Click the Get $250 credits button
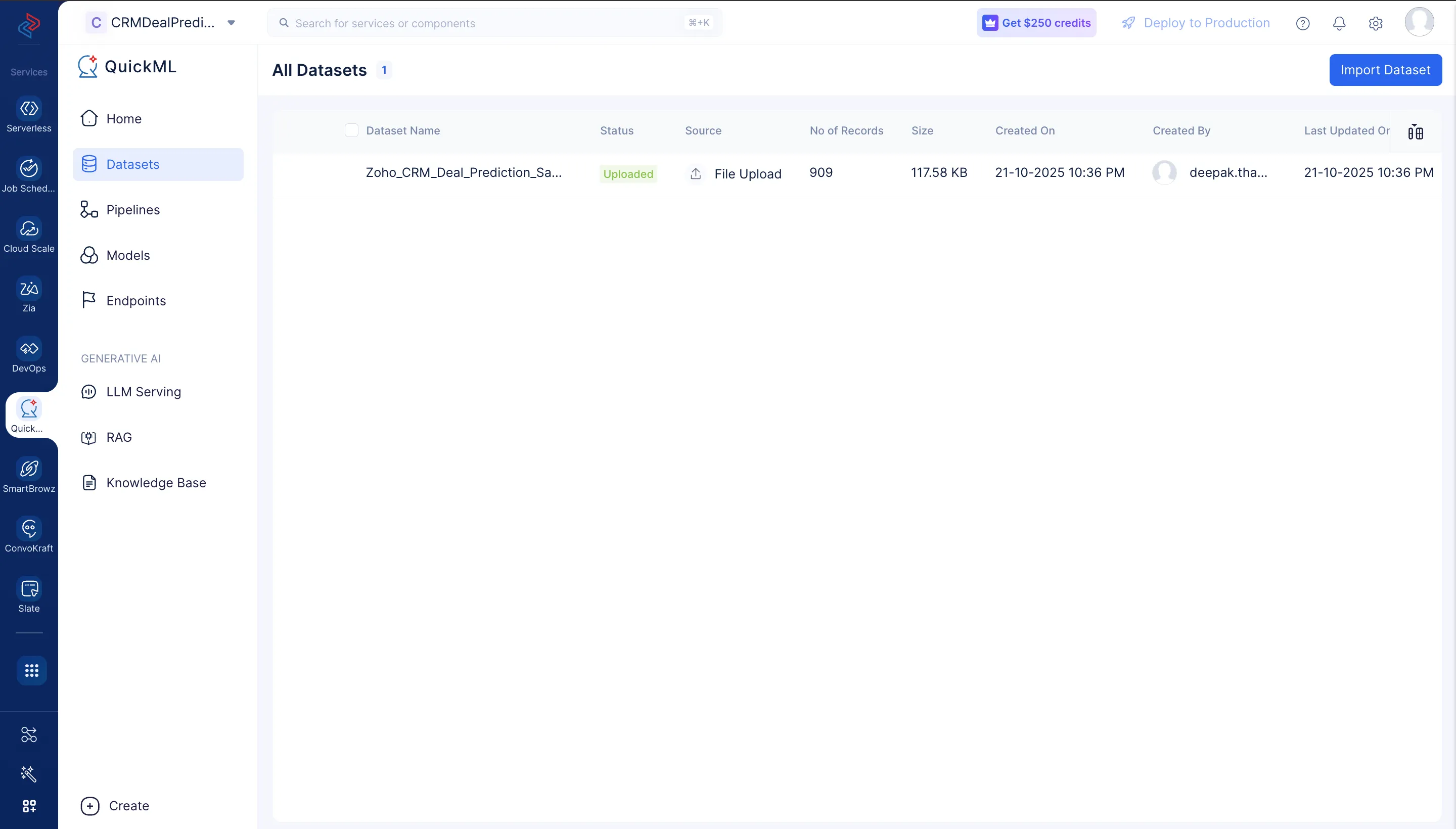This screenshot has height=829, width=1456. (x=1036, y=23)
